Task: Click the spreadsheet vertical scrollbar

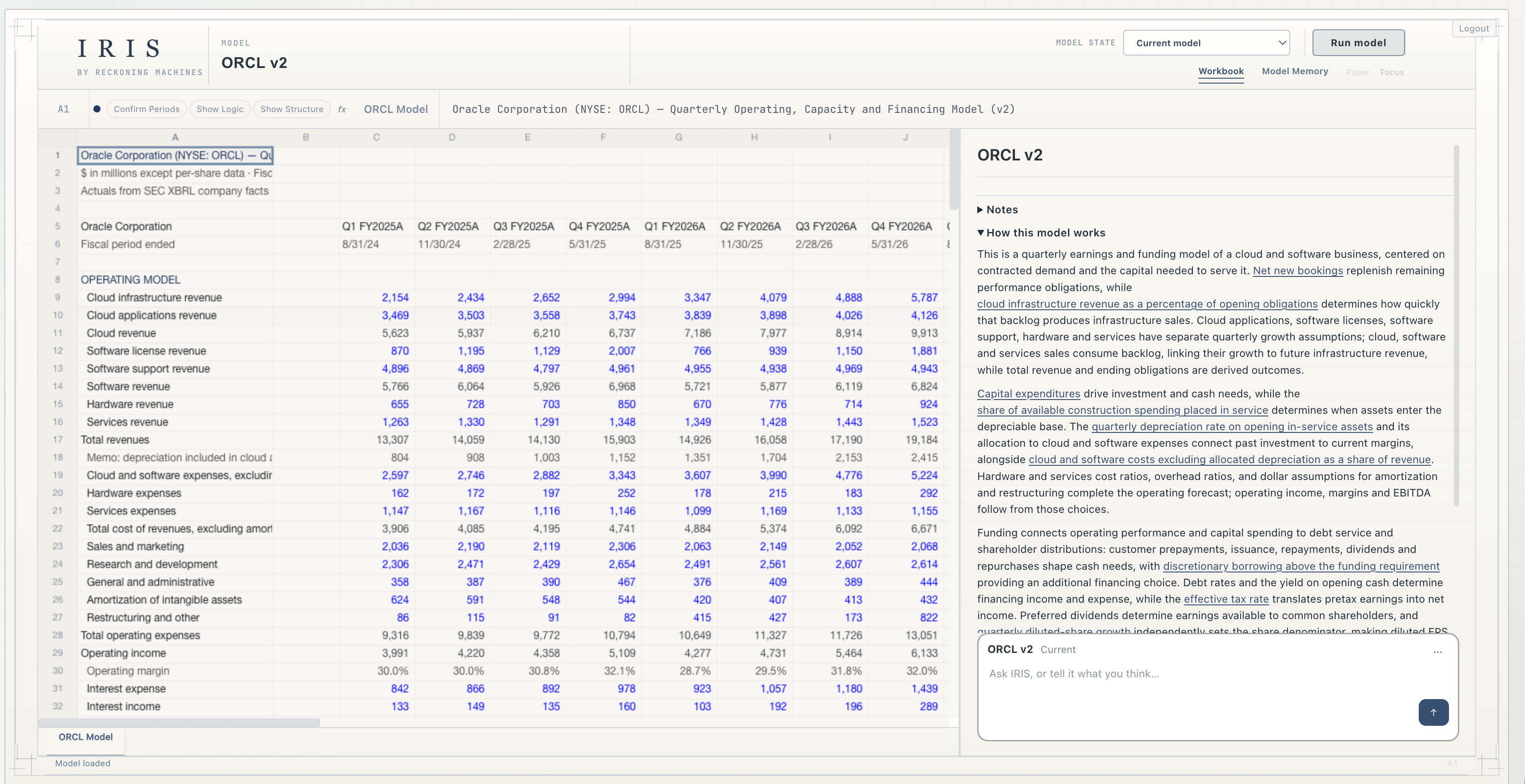Action: point(953,170)
